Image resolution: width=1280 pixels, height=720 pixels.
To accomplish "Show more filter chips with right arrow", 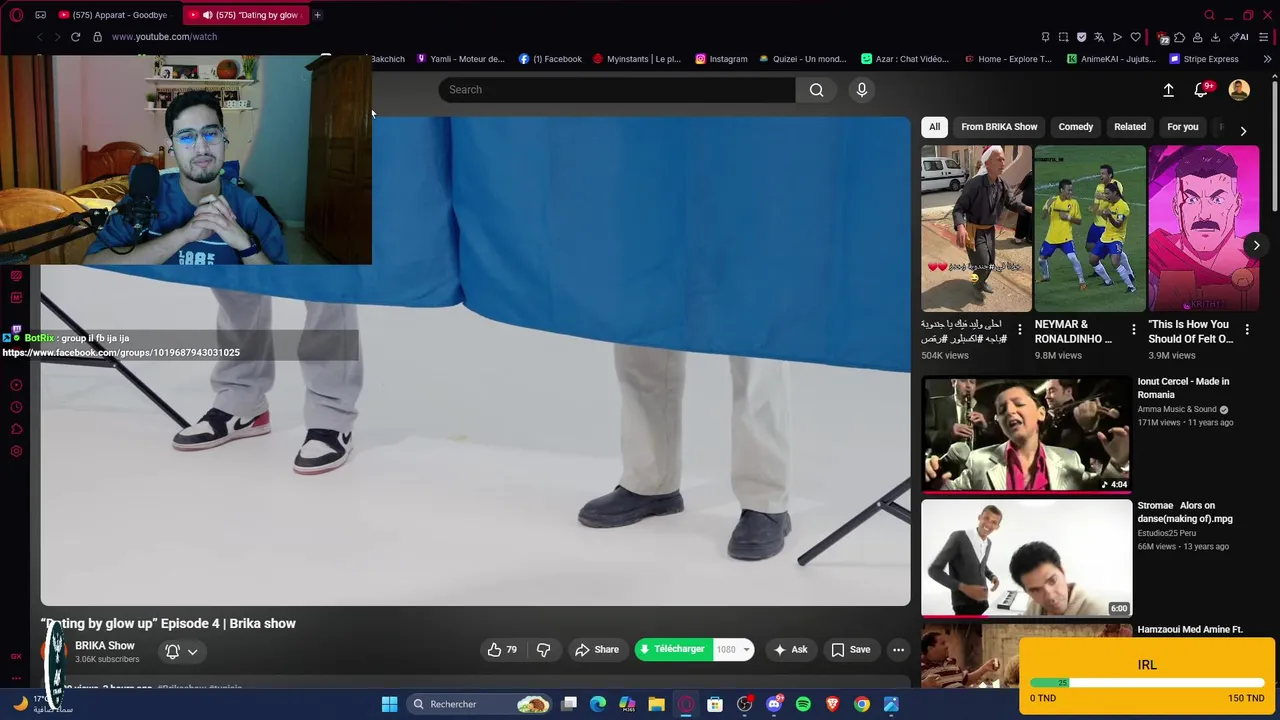I will tap(1243, 131).
